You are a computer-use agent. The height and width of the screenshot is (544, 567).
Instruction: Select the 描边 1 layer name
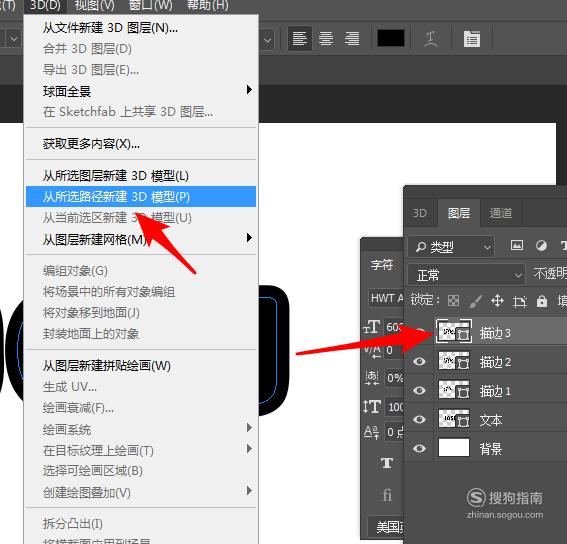(x=495, y=391)
